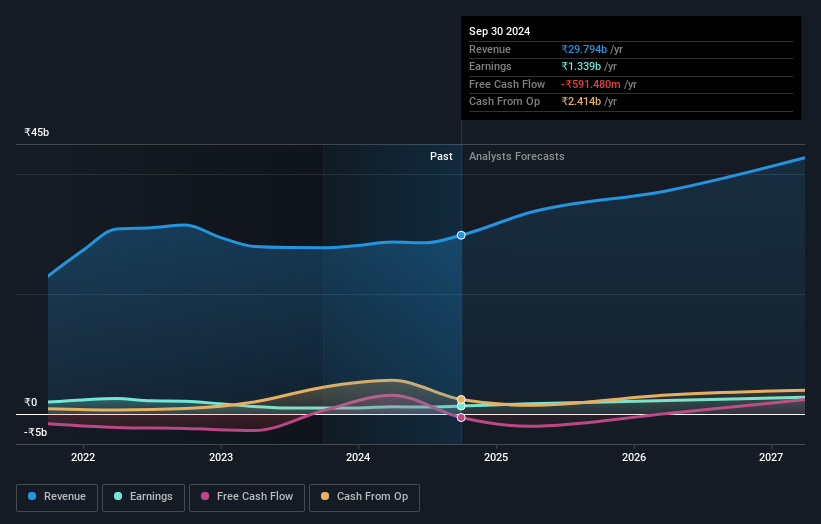
Task: Click the 2023 x-axis label
Action: click(x=221, y=458)
